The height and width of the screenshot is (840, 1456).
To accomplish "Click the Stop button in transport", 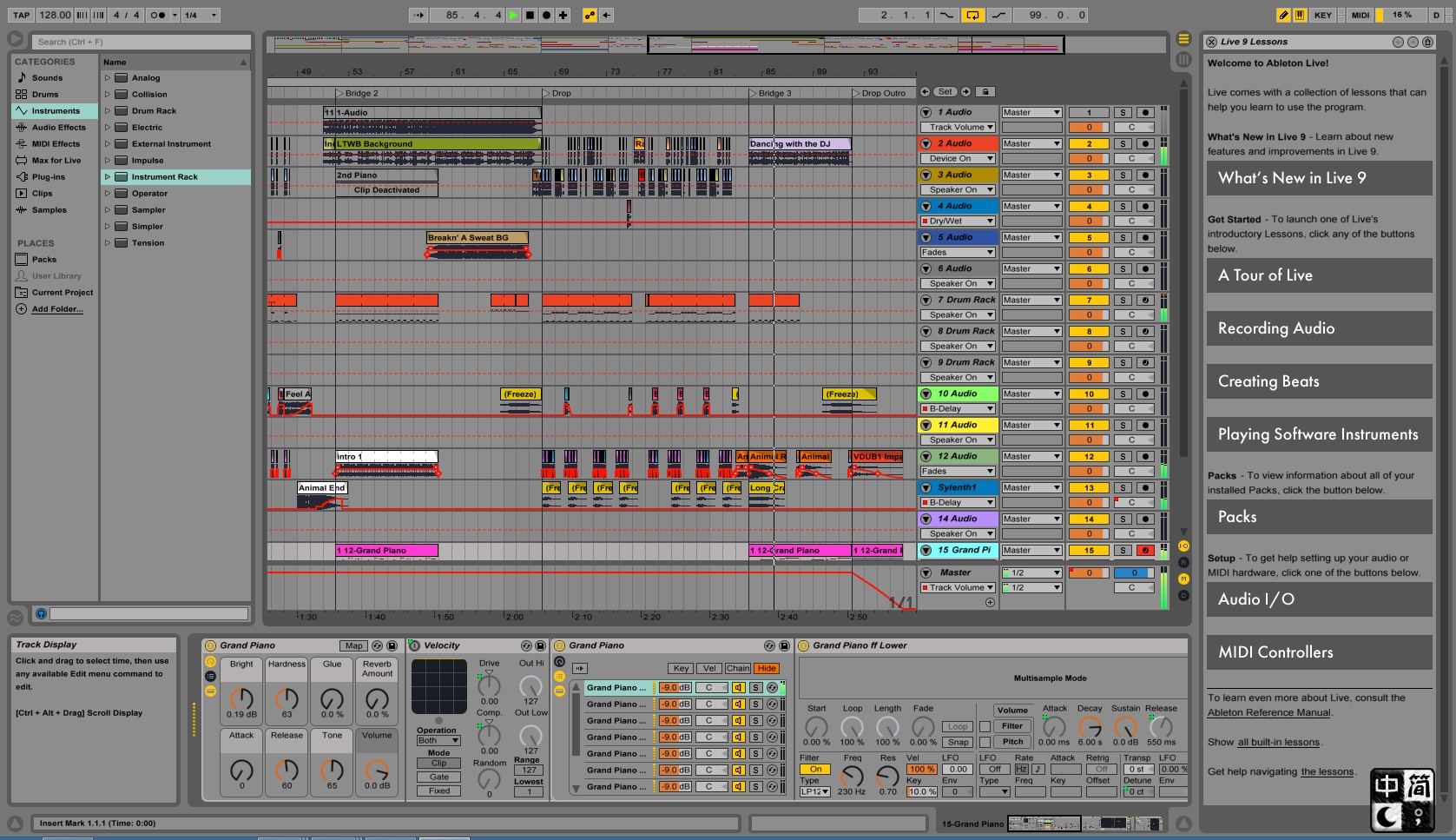I will click(530, 15).
